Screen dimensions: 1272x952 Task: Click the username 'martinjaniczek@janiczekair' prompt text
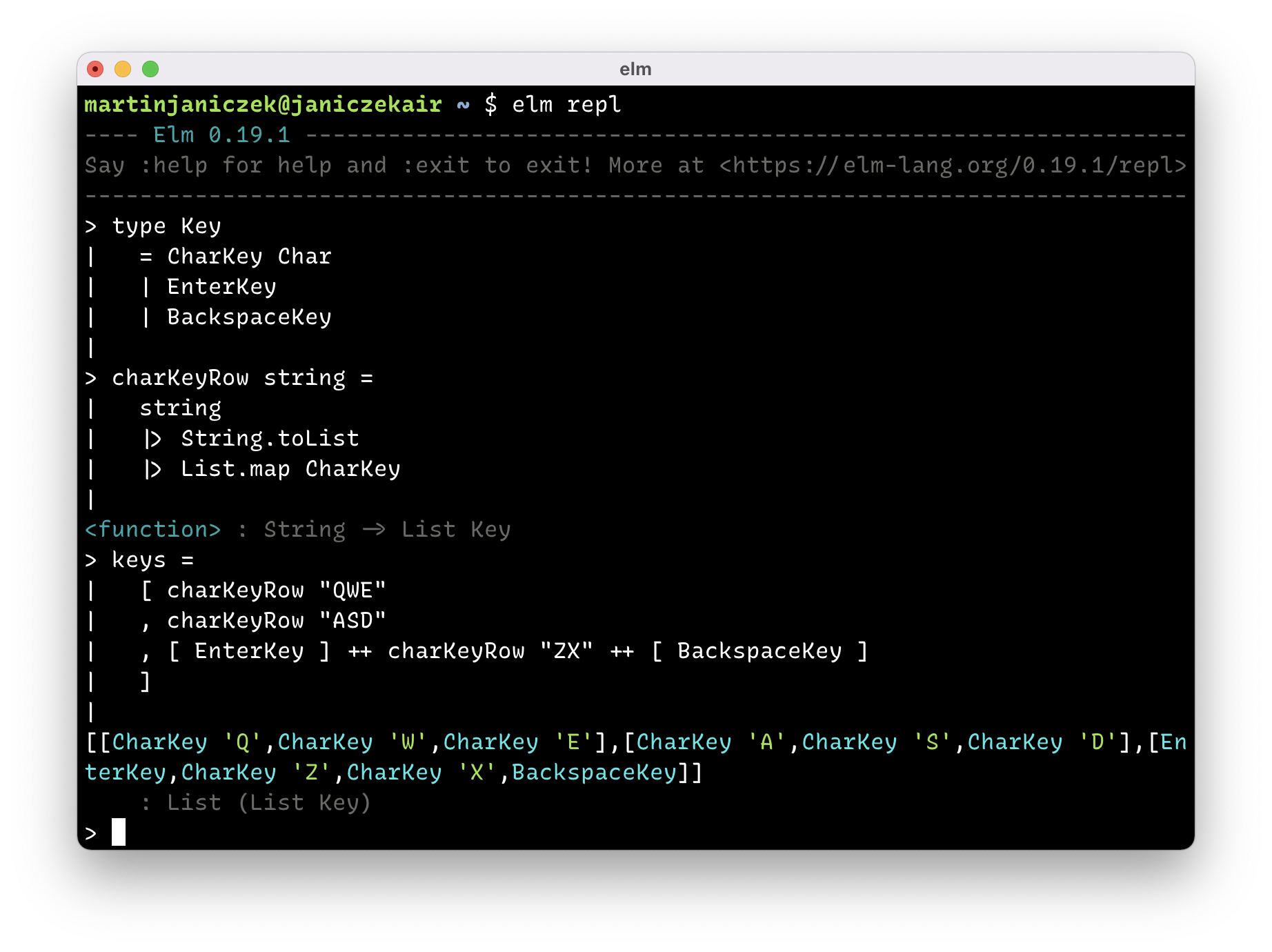263,105
